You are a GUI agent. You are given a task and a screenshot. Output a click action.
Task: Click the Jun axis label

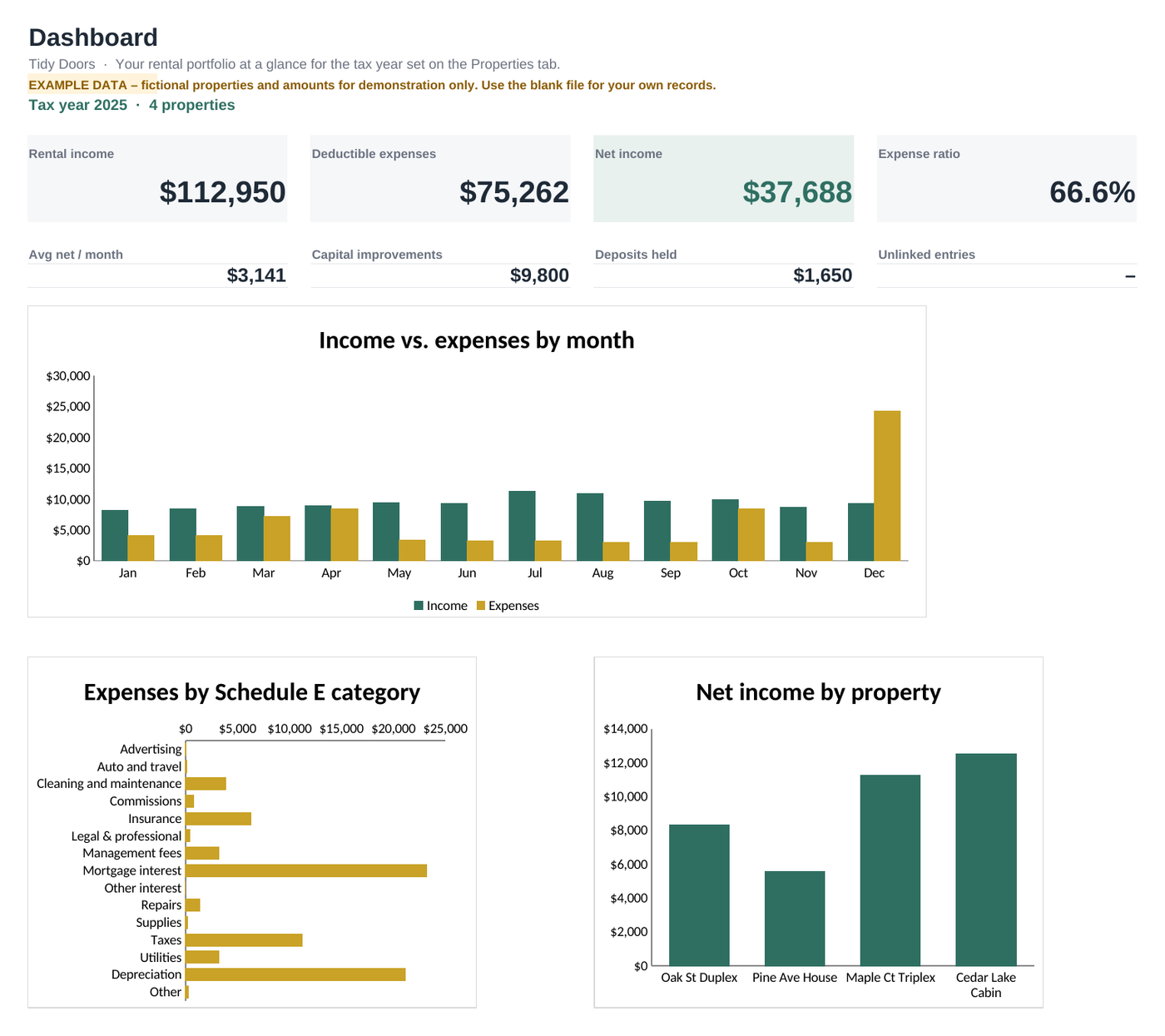tap(467, 573)
